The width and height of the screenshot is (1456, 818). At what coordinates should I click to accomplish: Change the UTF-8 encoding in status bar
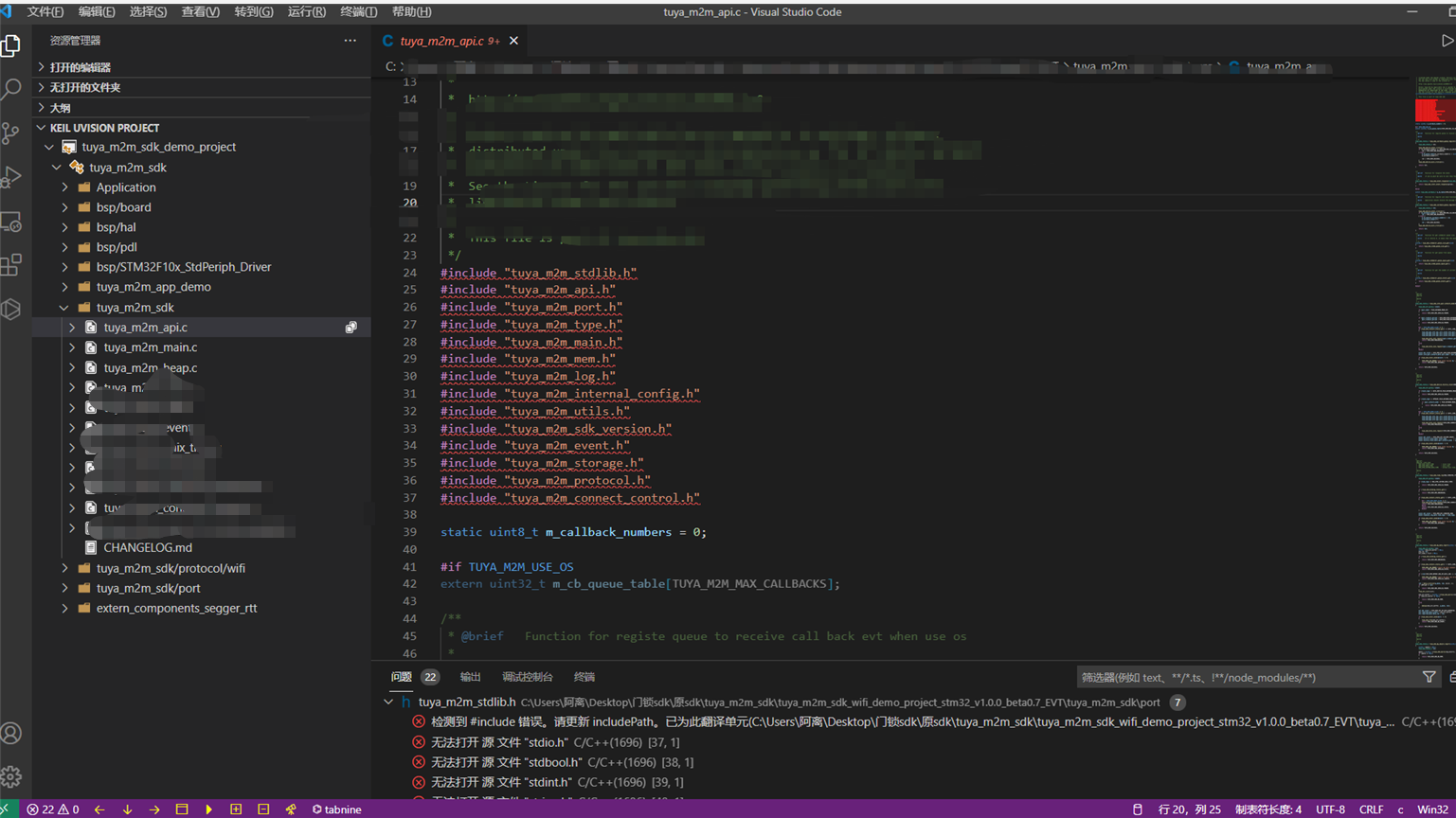1331,809
